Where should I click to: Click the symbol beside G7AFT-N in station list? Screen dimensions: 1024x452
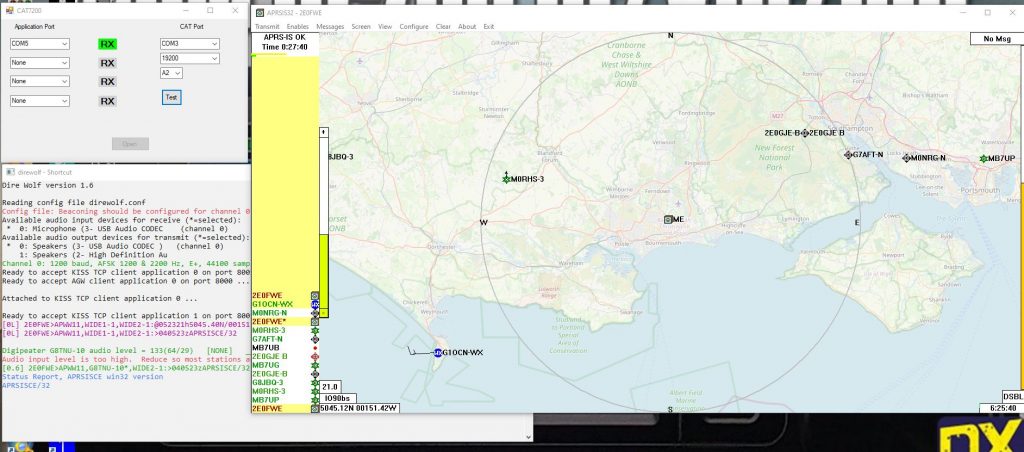315,339
